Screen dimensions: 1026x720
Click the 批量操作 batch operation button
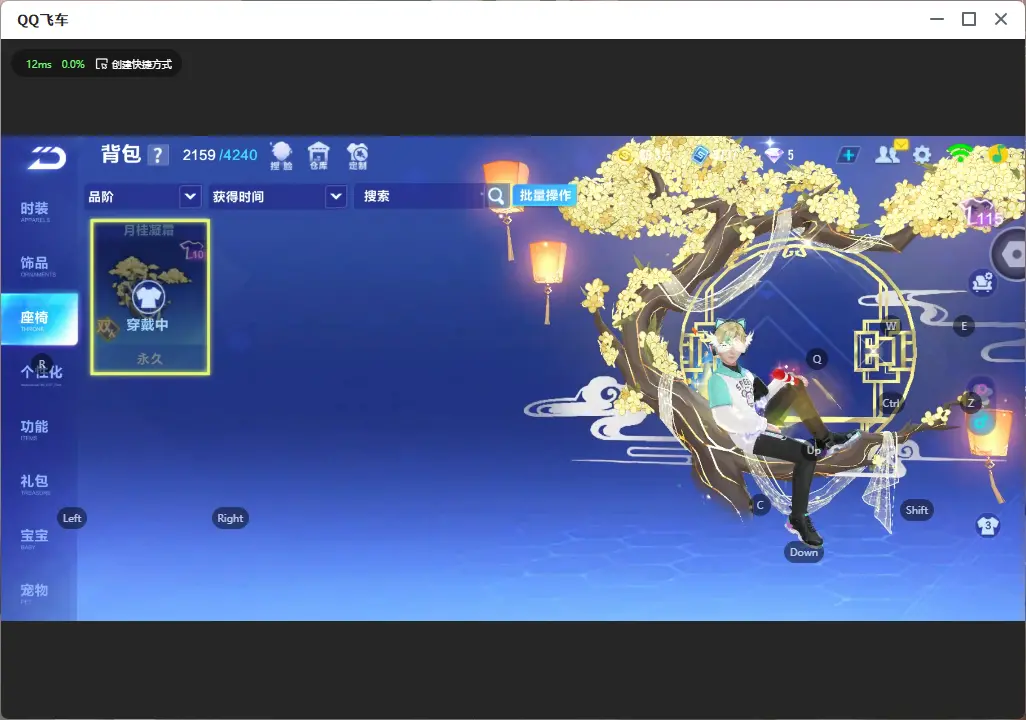click(x=544, y=196)
